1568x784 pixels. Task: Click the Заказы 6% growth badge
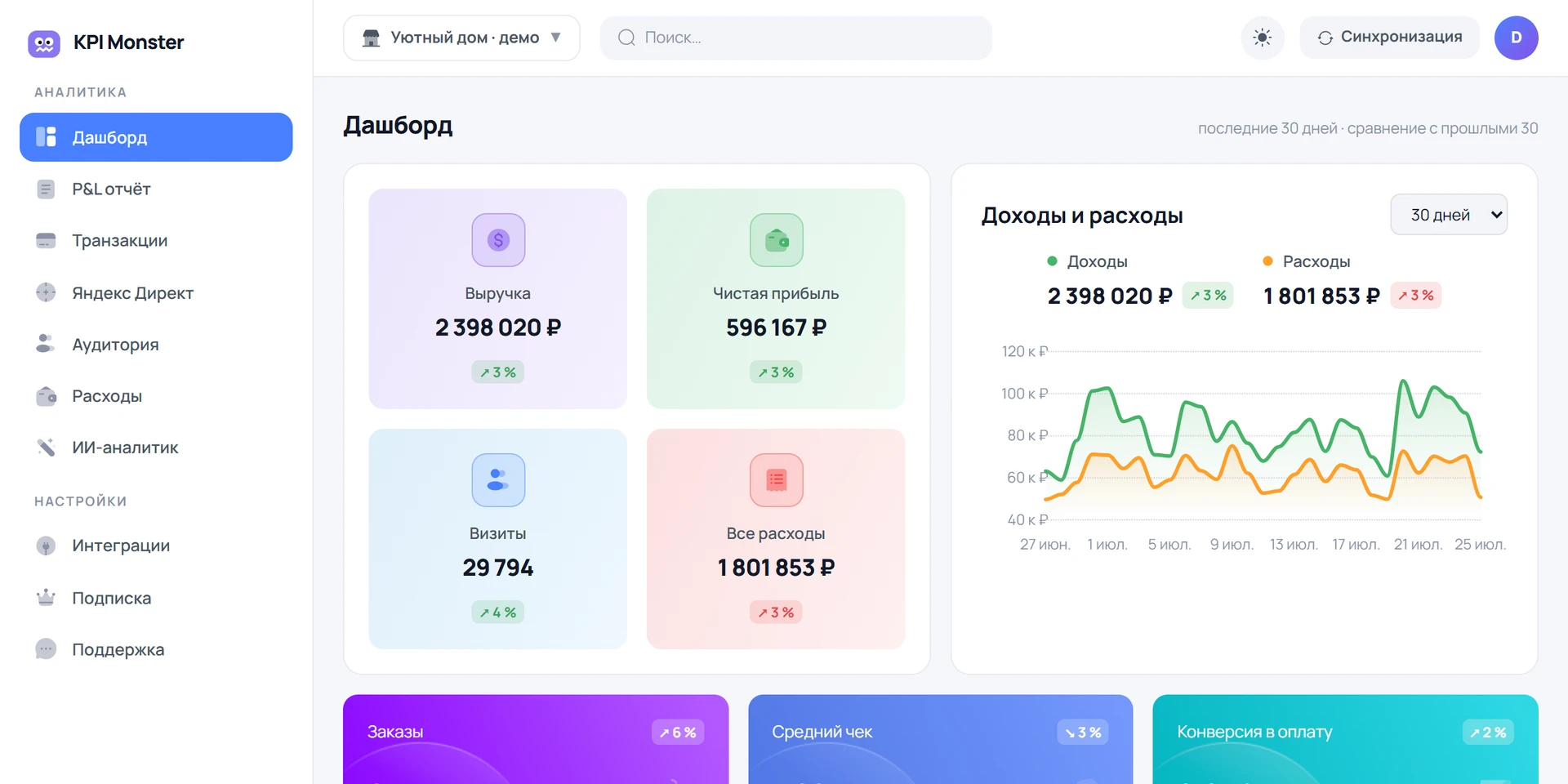[678, 733]
